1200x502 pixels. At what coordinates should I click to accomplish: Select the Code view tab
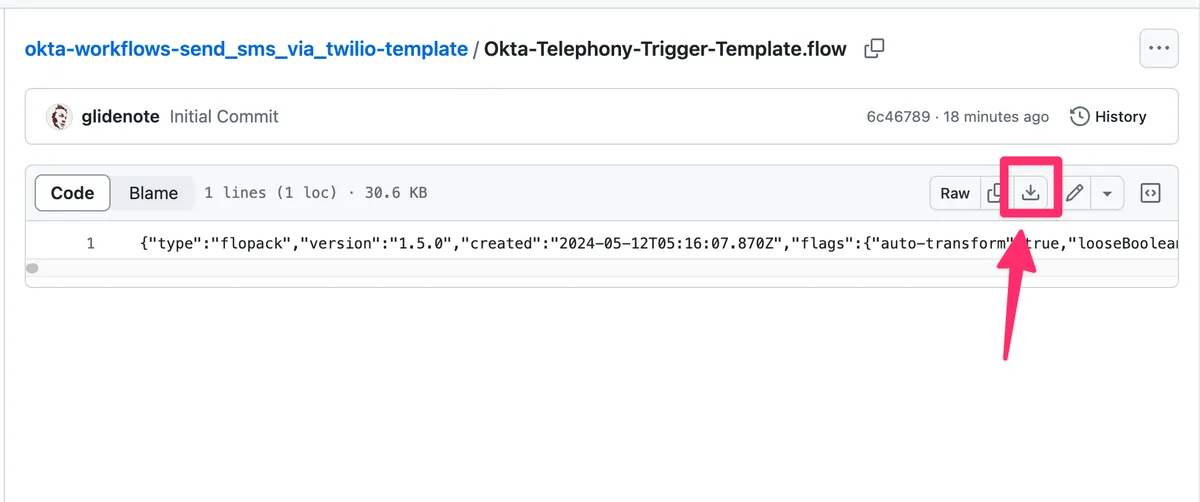(x=72, y=193)
